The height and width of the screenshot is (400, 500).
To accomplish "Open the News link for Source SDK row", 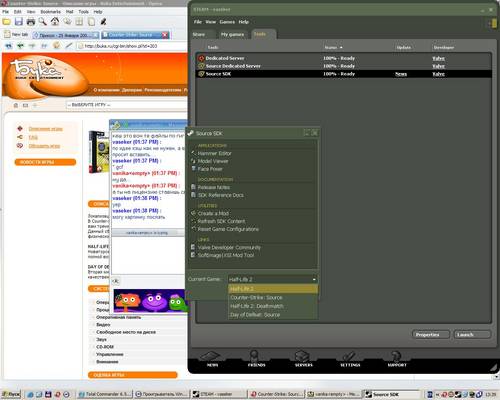I will tap(401, 74).
